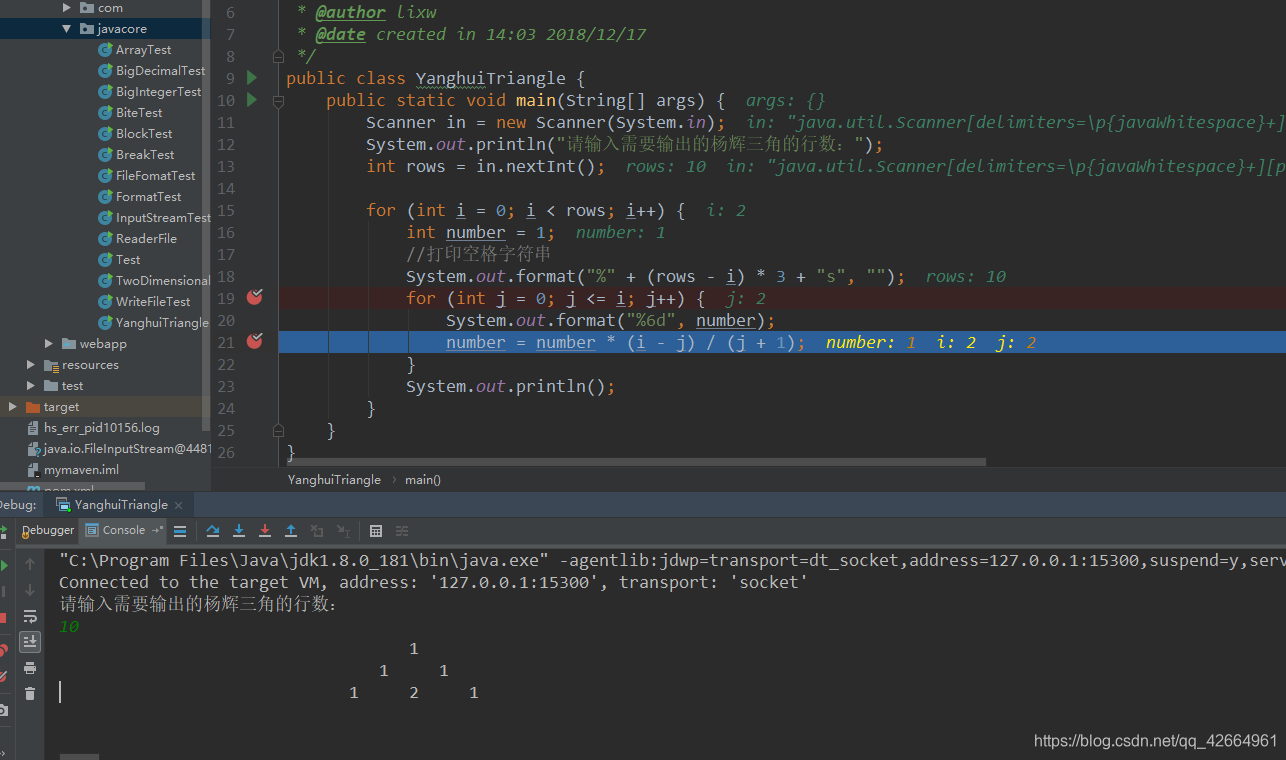Expand the webapp folder

tap(49, 344)
